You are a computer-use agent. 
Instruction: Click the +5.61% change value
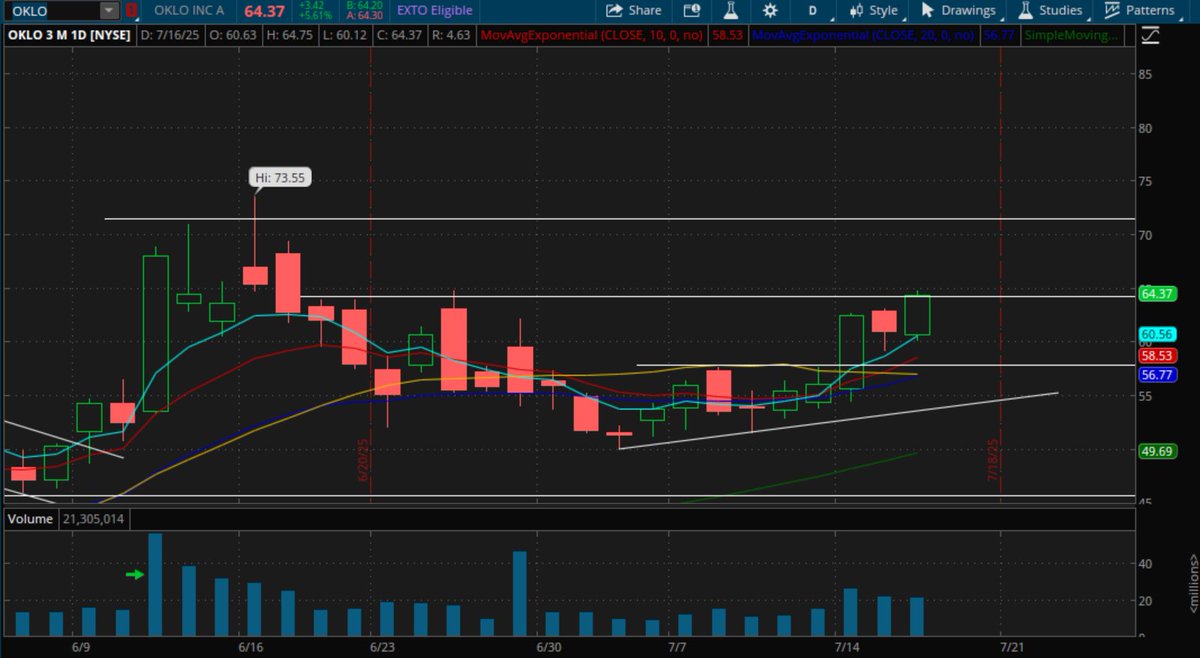[316, 16]
